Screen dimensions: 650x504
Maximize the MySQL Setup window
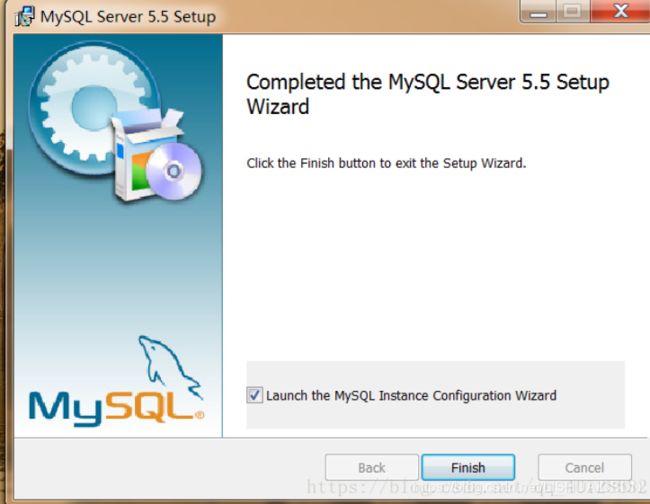(x=572, y=11)
